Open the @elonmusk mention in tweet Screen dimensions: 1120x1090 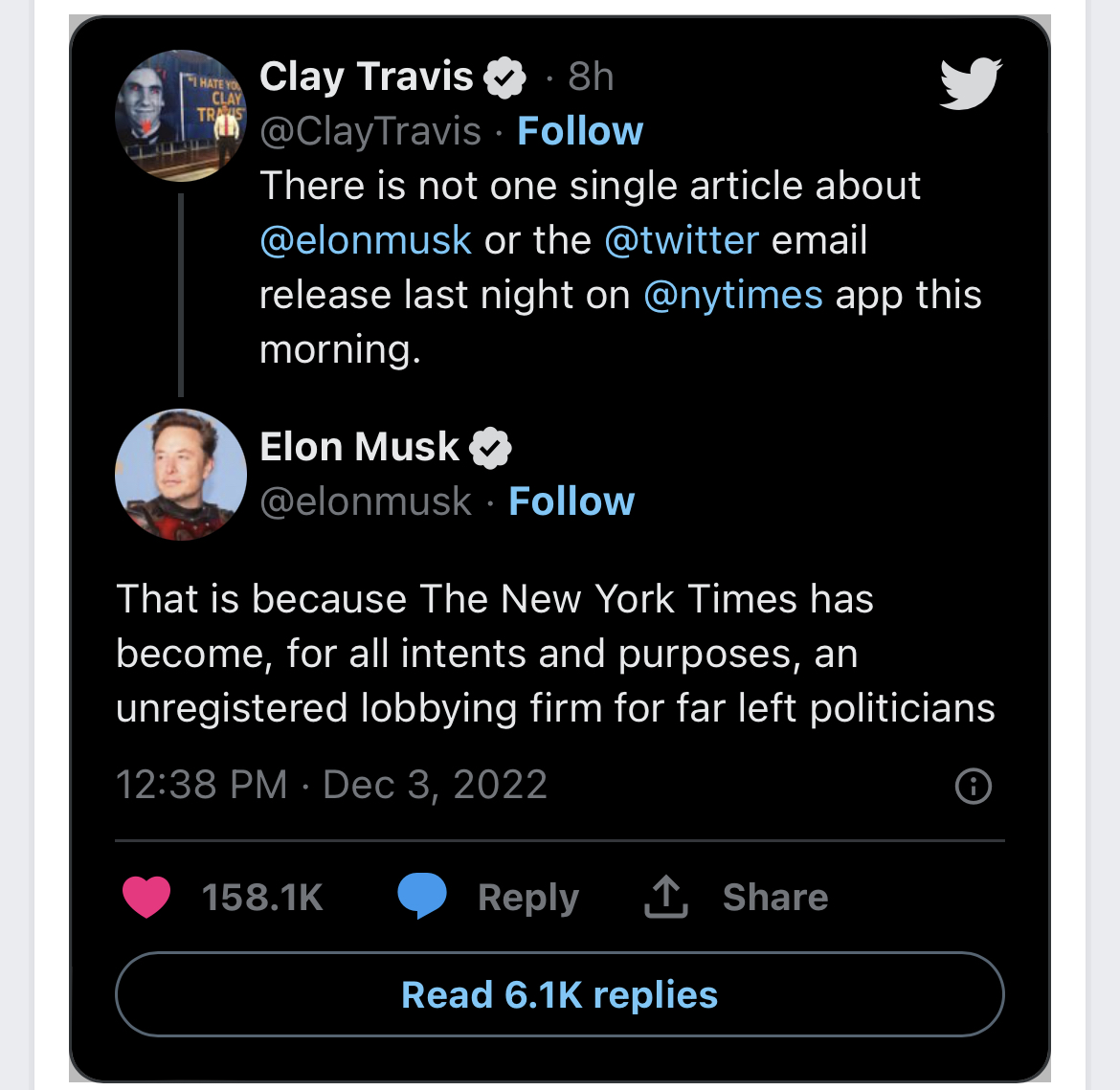point(366,240)
